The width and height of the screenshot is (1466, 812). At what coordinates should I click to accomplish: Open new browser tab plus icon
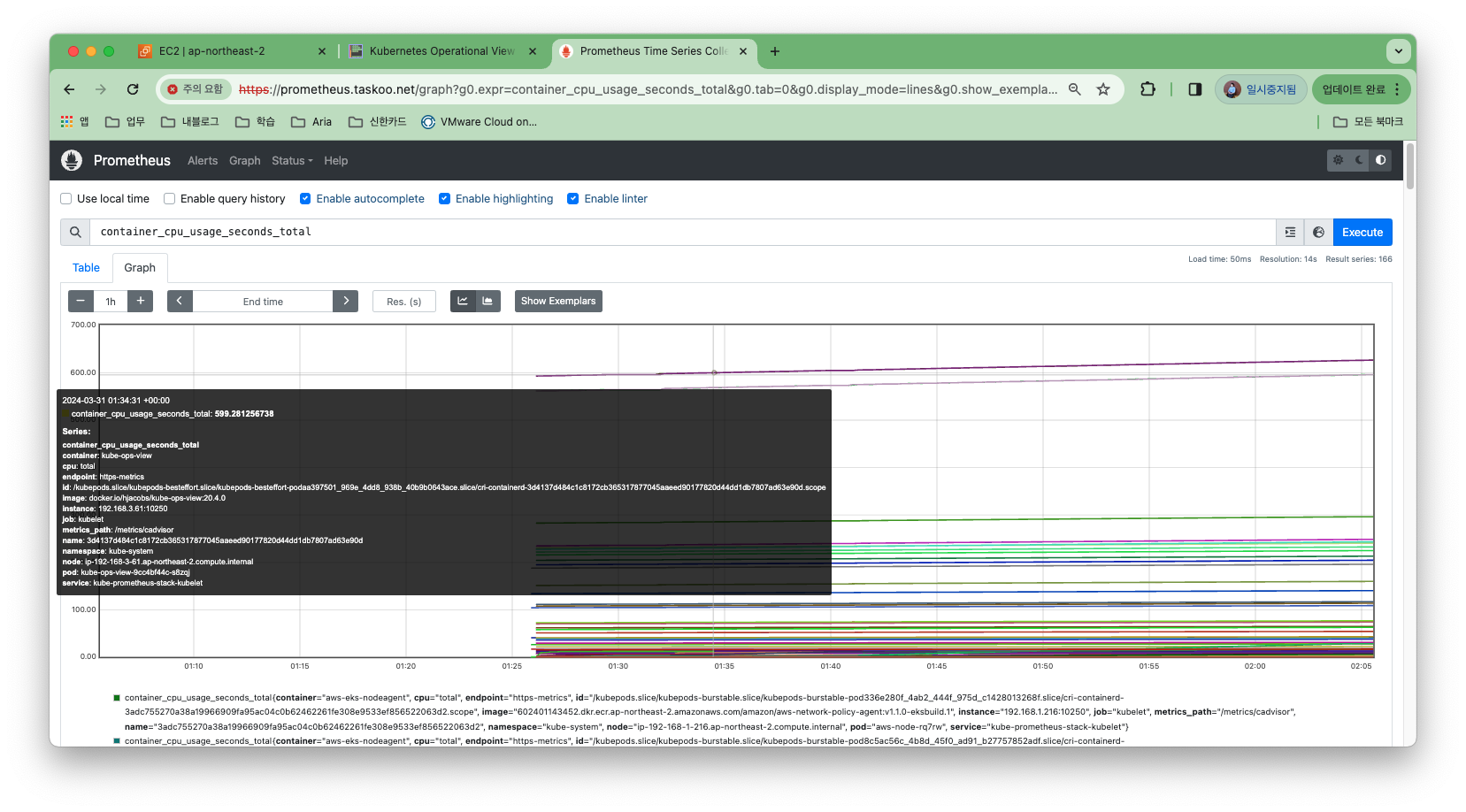(x=775, y=51)
